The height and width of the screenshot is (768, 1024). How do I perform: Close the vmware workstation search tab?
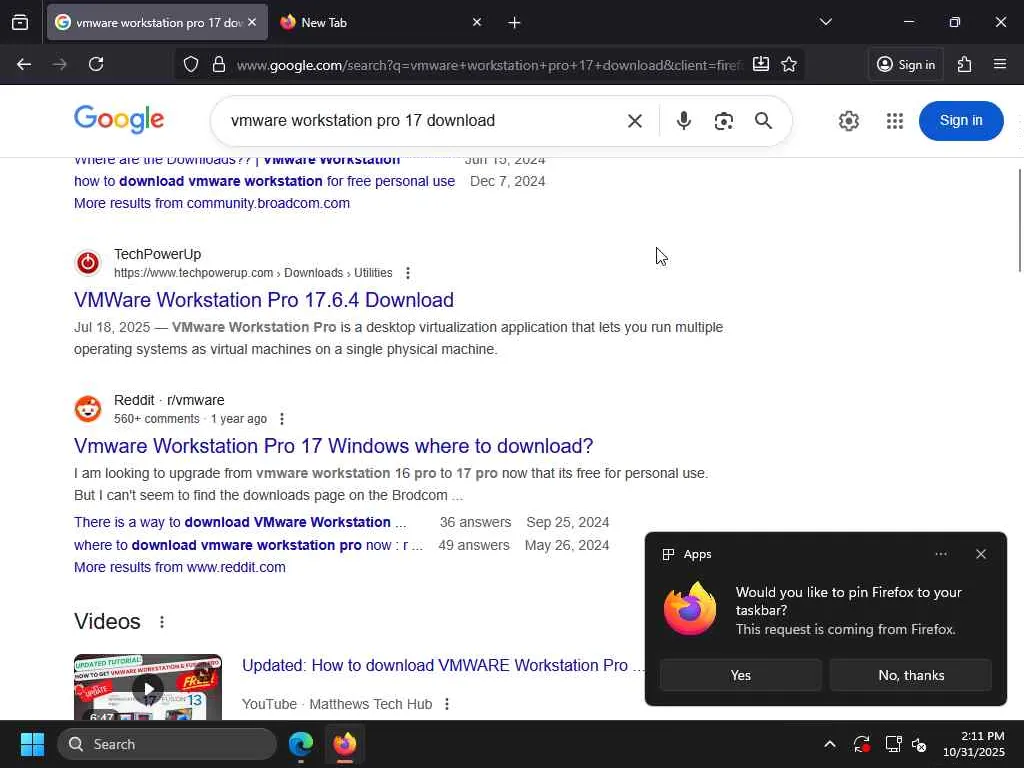coord(252,22)
